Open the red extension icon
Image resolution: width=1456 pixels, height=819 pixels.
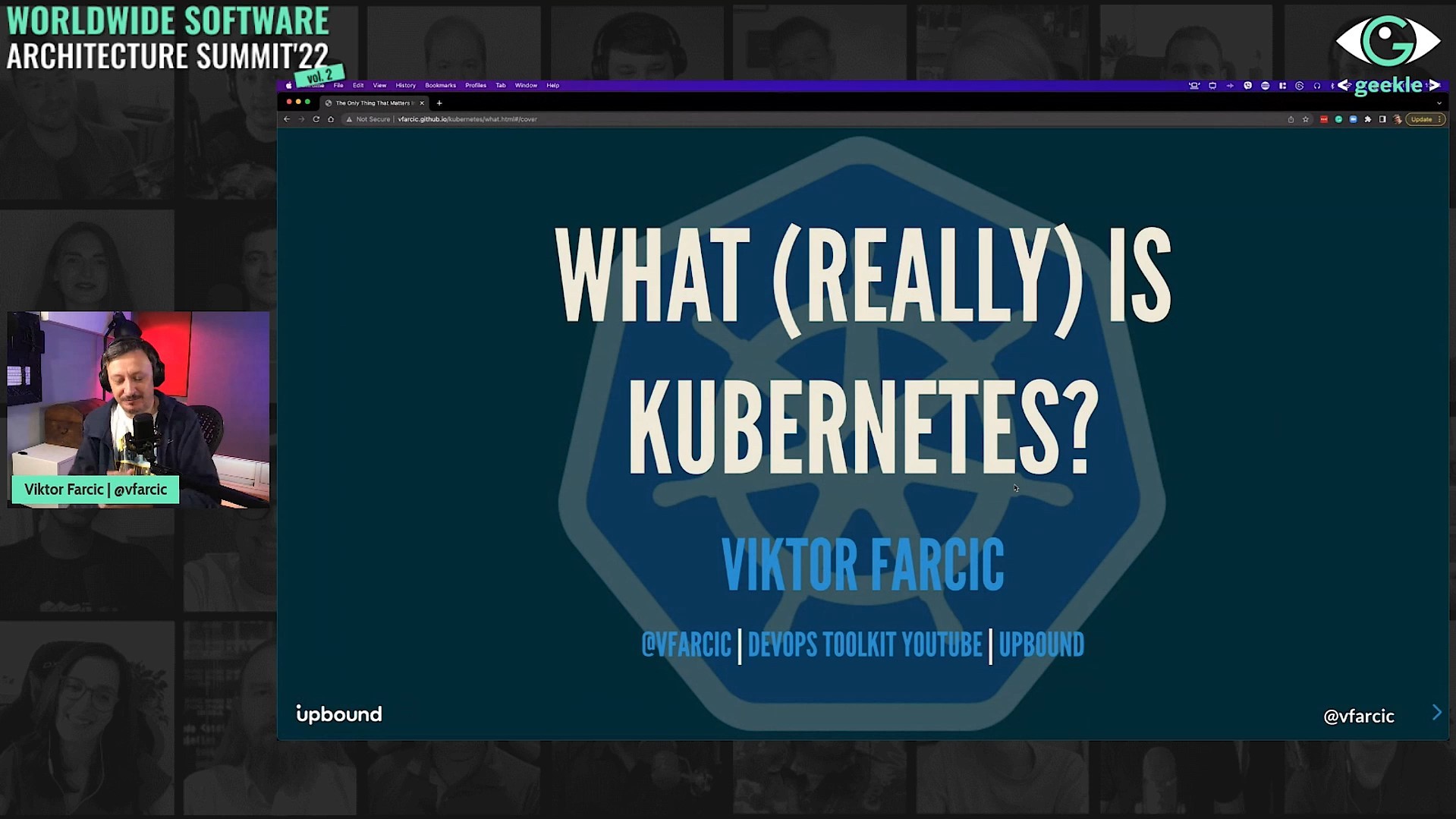click(x=1324, y=119)
